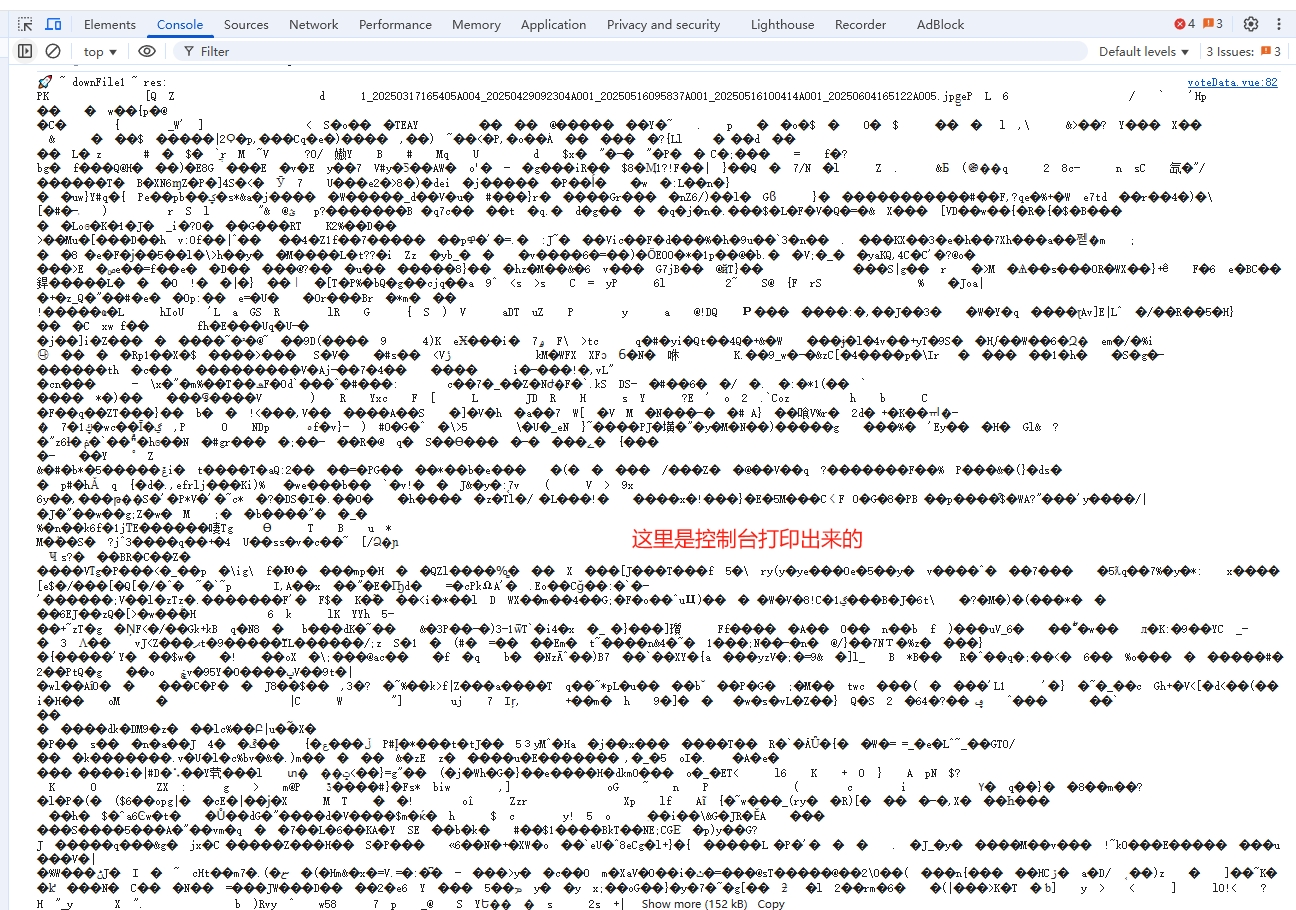This screenshot has height=910, width=1296.
Task: Open the top JavaScript context dropdown
Action: [x=100, y=51]
